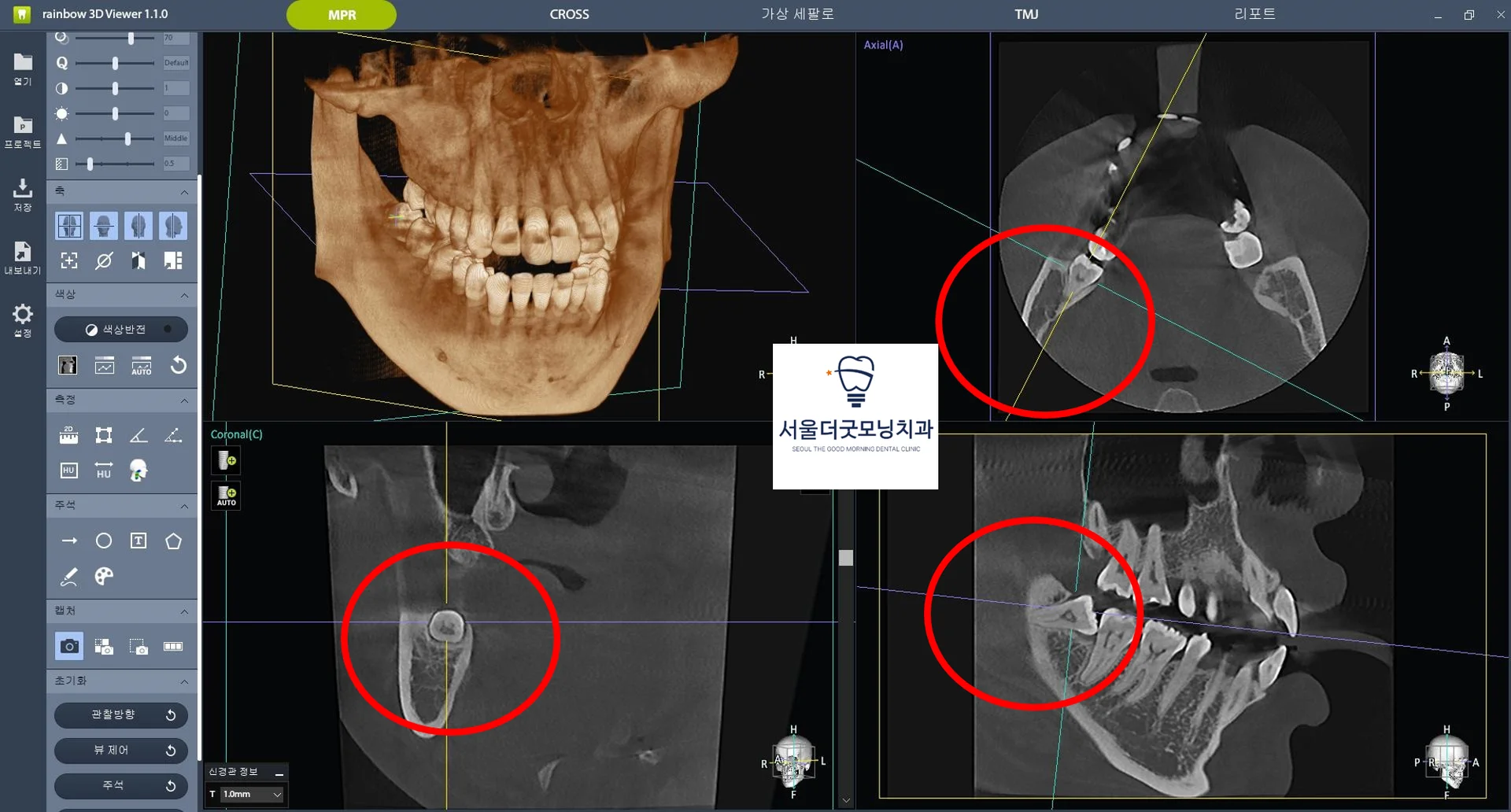This screenshot has height=812, width=1511.
Task: Switch to the CROSS tab
Action: [x=569, y=14]
